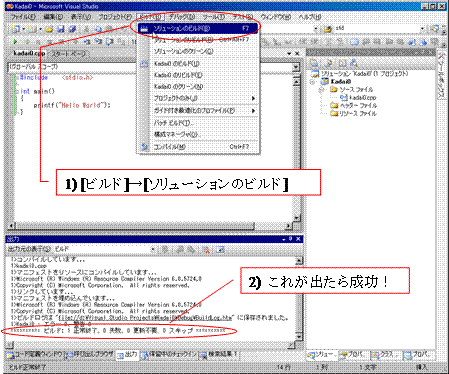Open the BuildLog.htm file link

click(x=145, y=317)
